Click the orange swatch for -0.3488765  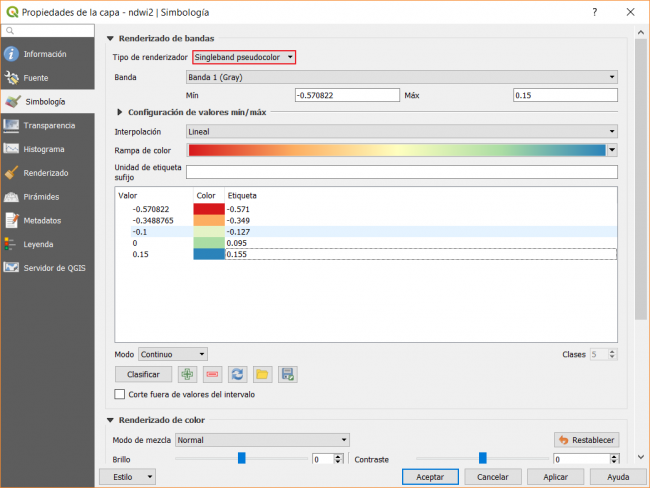(209, 220)
